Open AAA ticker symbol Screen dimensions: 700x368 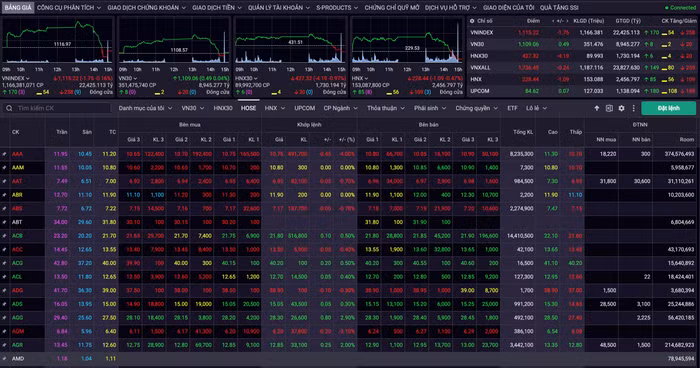click(17, 154)
